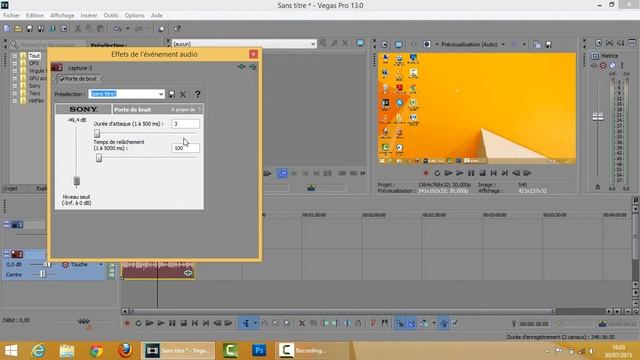Open the Affichage menu
This screenshot has height=360, width=640.
pos(62,15)
